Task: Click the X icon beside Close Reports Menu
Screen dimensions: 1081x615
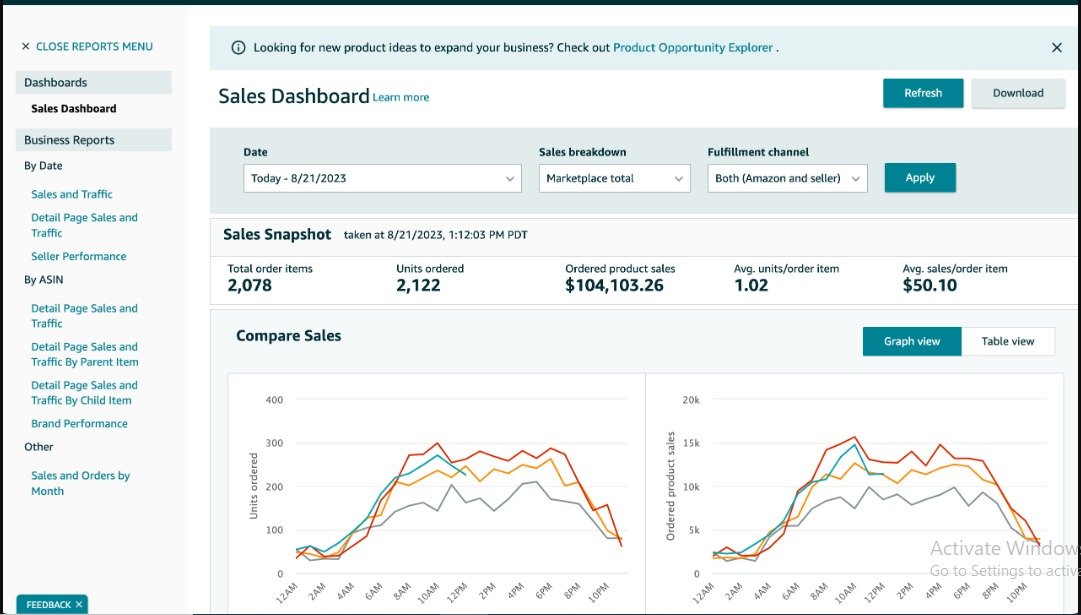Action: (x=26, y=47)
